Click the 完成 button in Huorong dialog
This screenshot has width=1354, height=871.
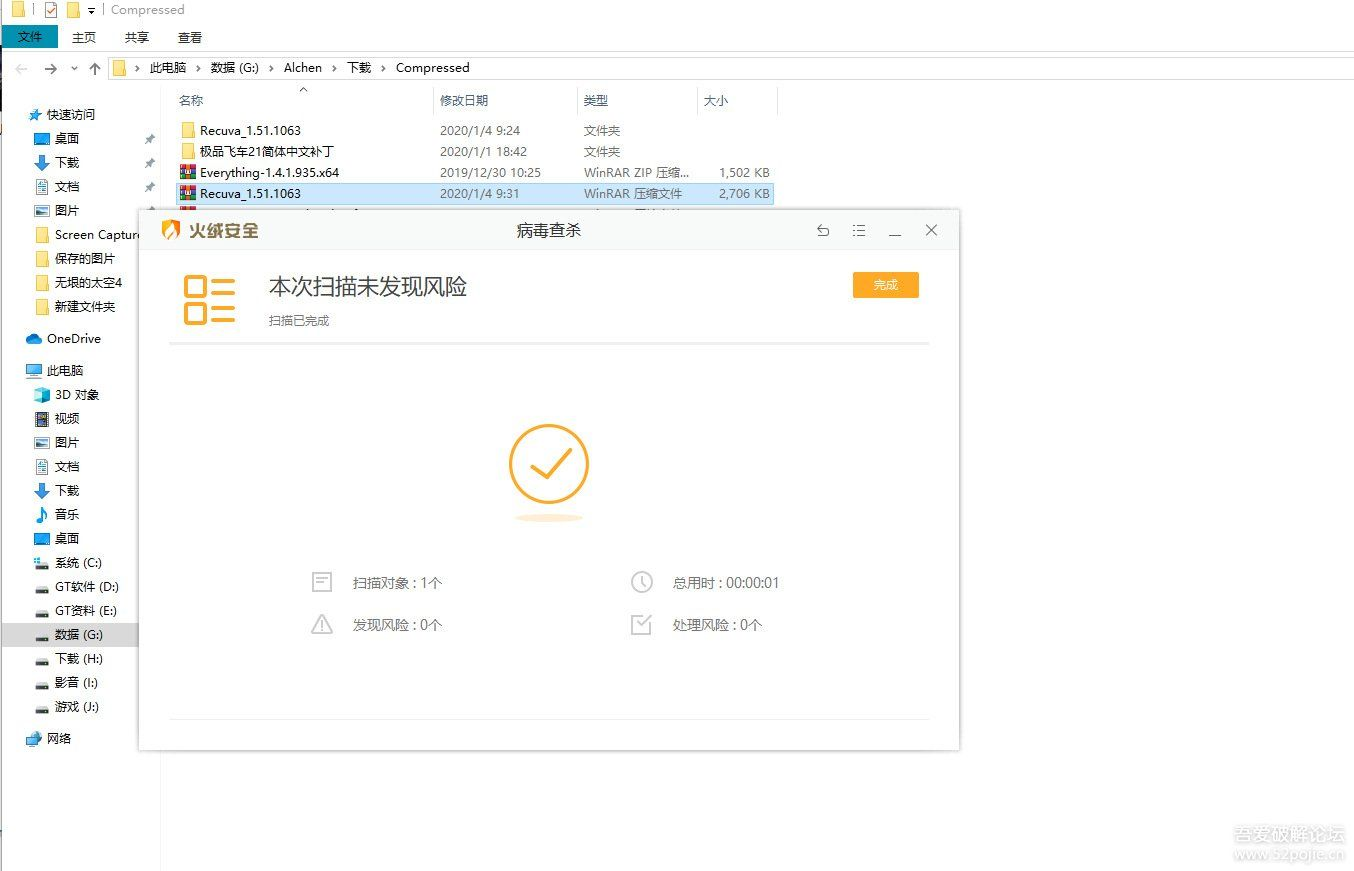(x=886, y=285)
